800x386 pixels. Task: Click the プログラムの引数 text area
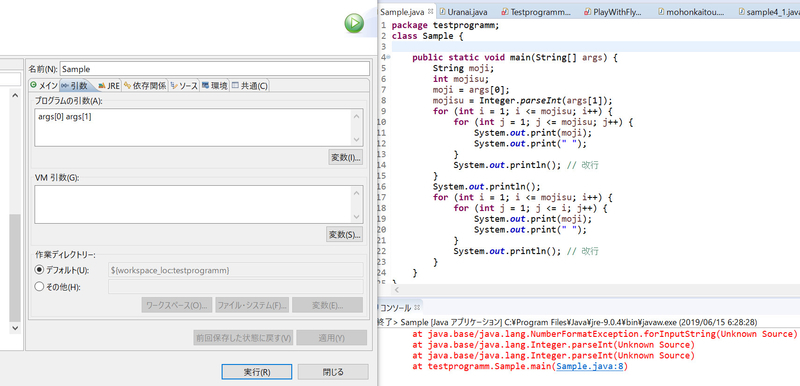(193, 127)
